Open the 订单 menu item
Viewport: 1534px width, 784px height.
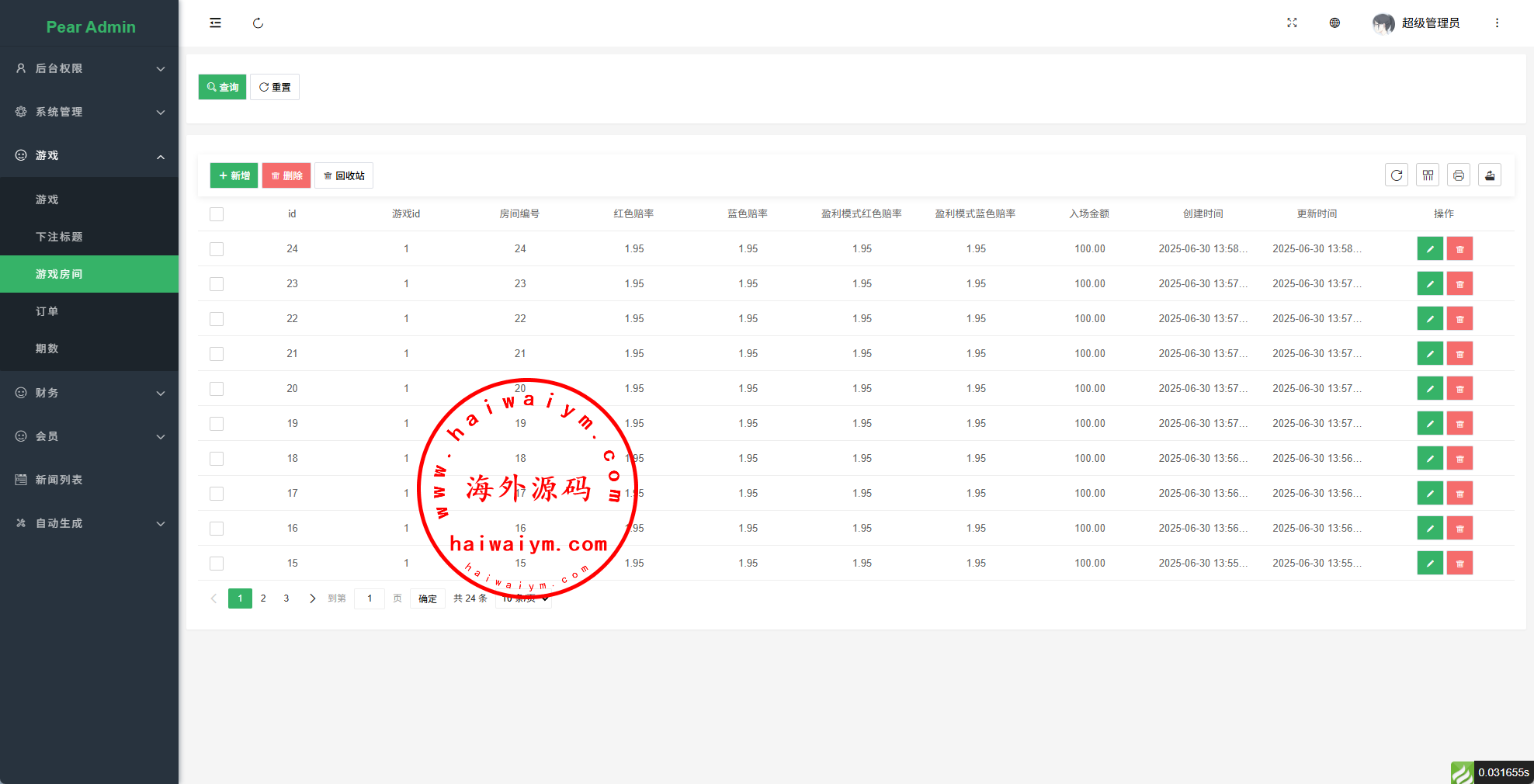[47, 311]
